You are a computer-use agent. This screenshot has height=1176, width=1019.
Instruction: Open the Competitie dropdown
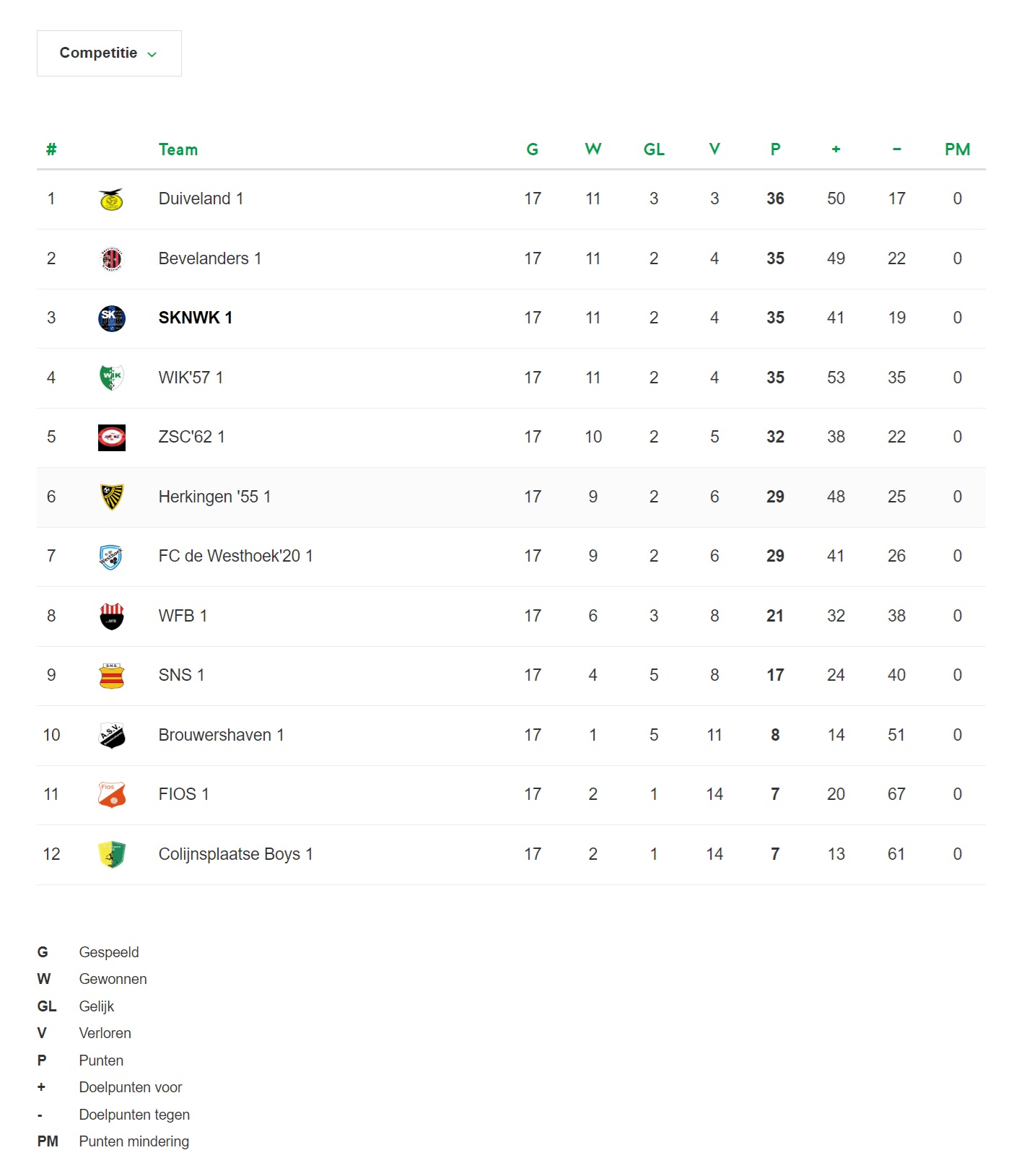[109, 53]
